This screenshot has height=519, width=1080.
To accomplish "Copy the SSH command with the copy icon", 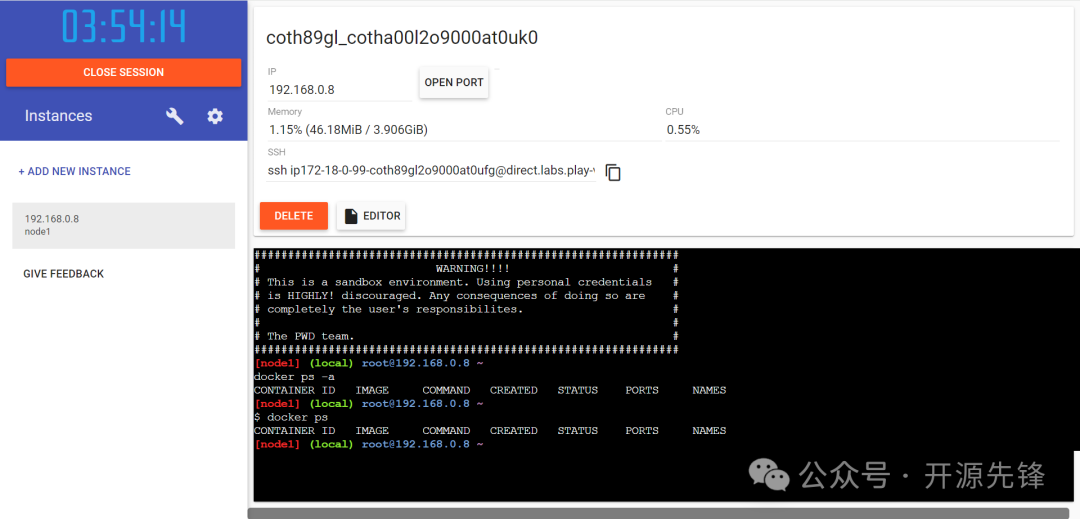I will pyautogui.click(x=613, y=172).
